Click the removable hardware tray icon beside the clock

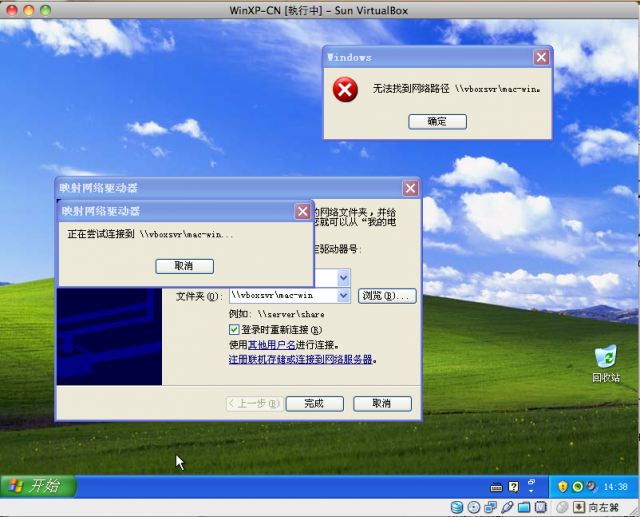(591, 486)
